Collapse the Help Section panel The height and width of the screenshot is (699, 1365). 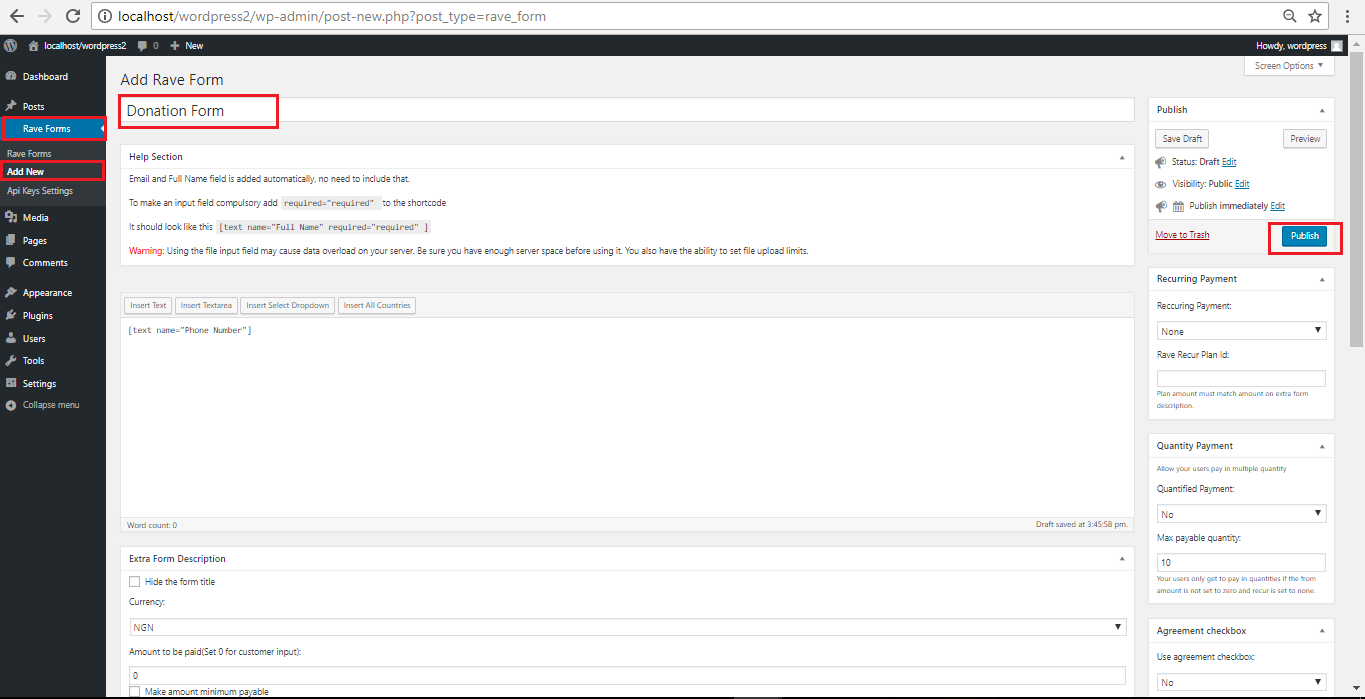(x=1120, y=157)
